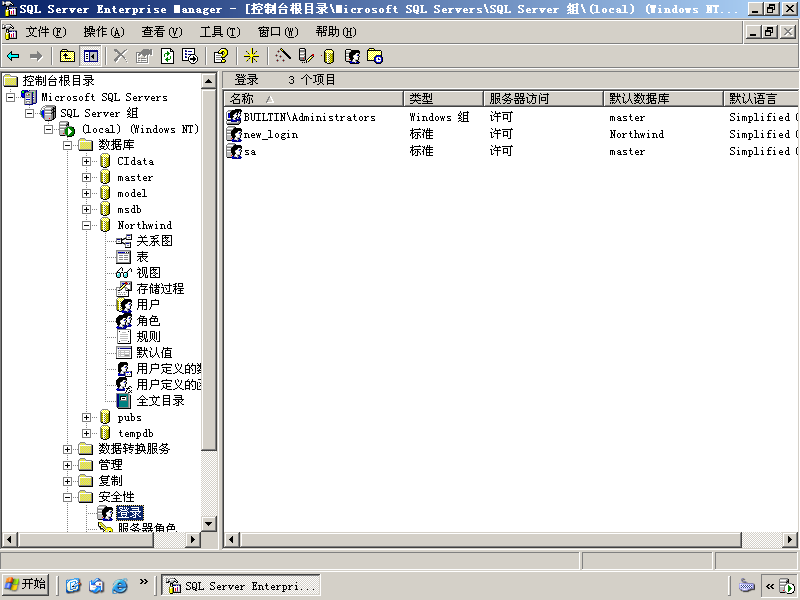
Task: Click SQL Server Enterprise Manager taskbar button
Action: pos(241,586)
